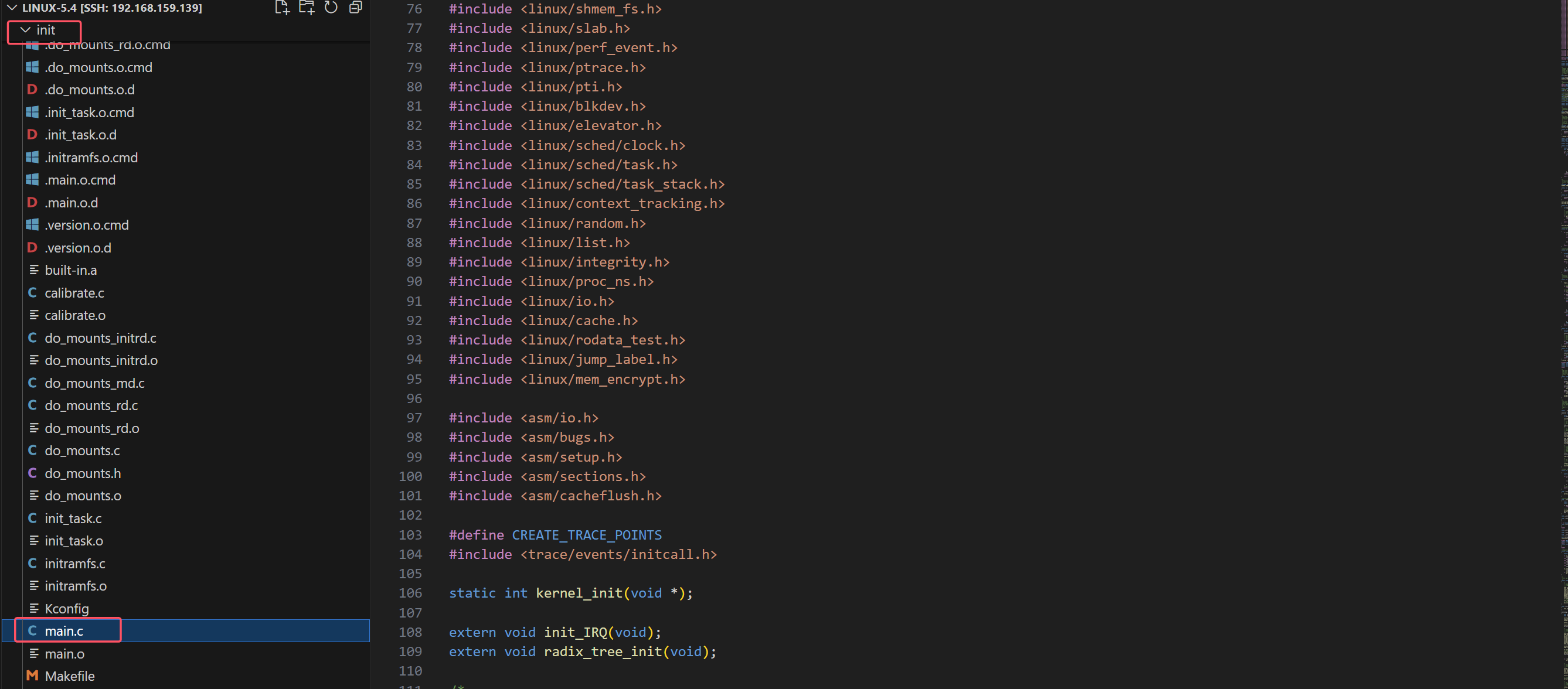
Task: Open the init_task.c source file
Action: [73, 518]
